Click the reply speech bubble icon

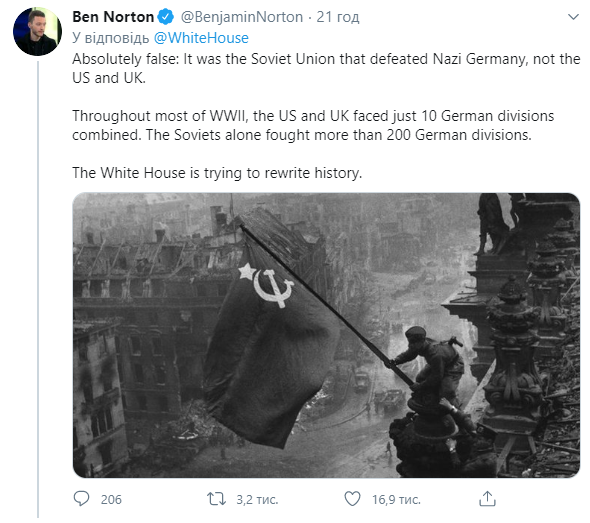81,499
